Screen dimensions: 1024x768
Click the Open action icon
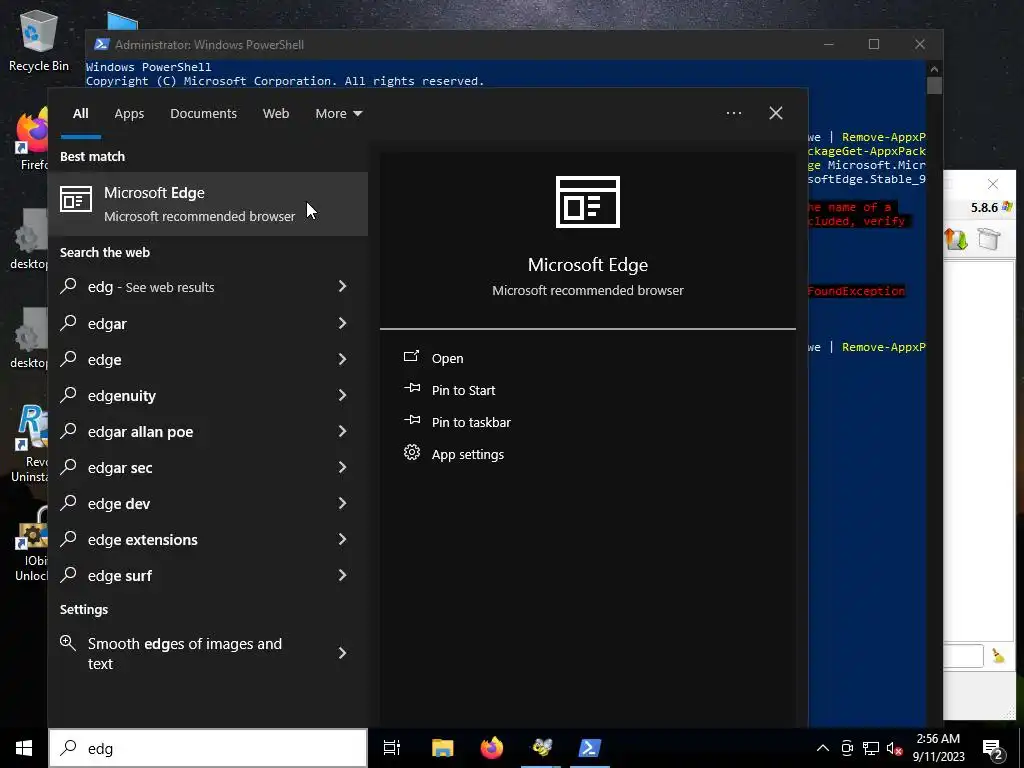(411, 357)
